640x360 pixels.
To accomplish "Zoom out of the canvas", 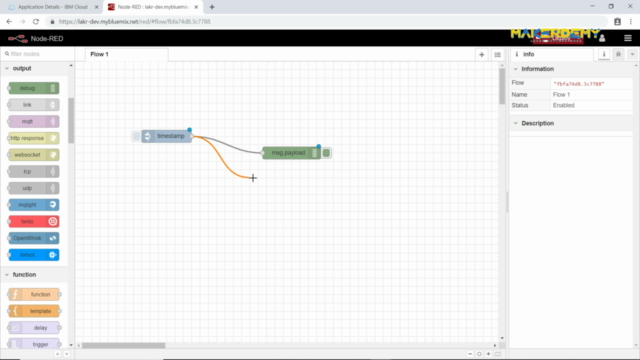I will pyautogui.click(x=470, y=354).
